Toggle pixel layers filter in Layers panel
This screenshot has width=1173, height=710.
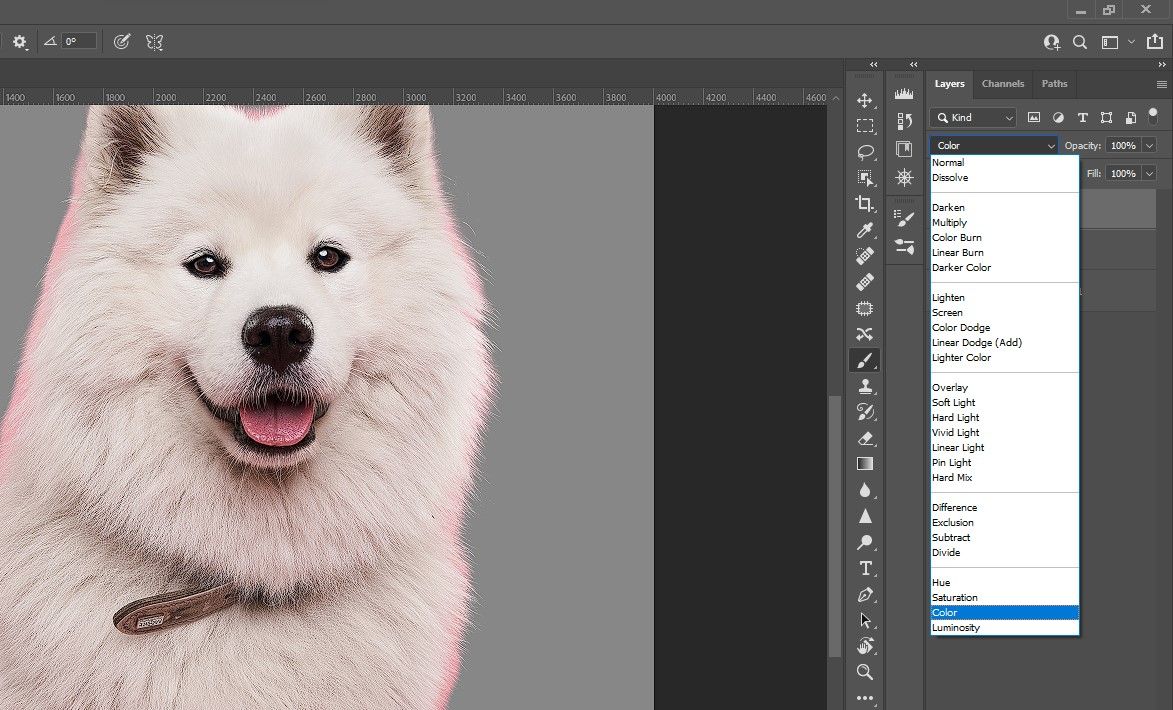click(x=1034, y=118)
